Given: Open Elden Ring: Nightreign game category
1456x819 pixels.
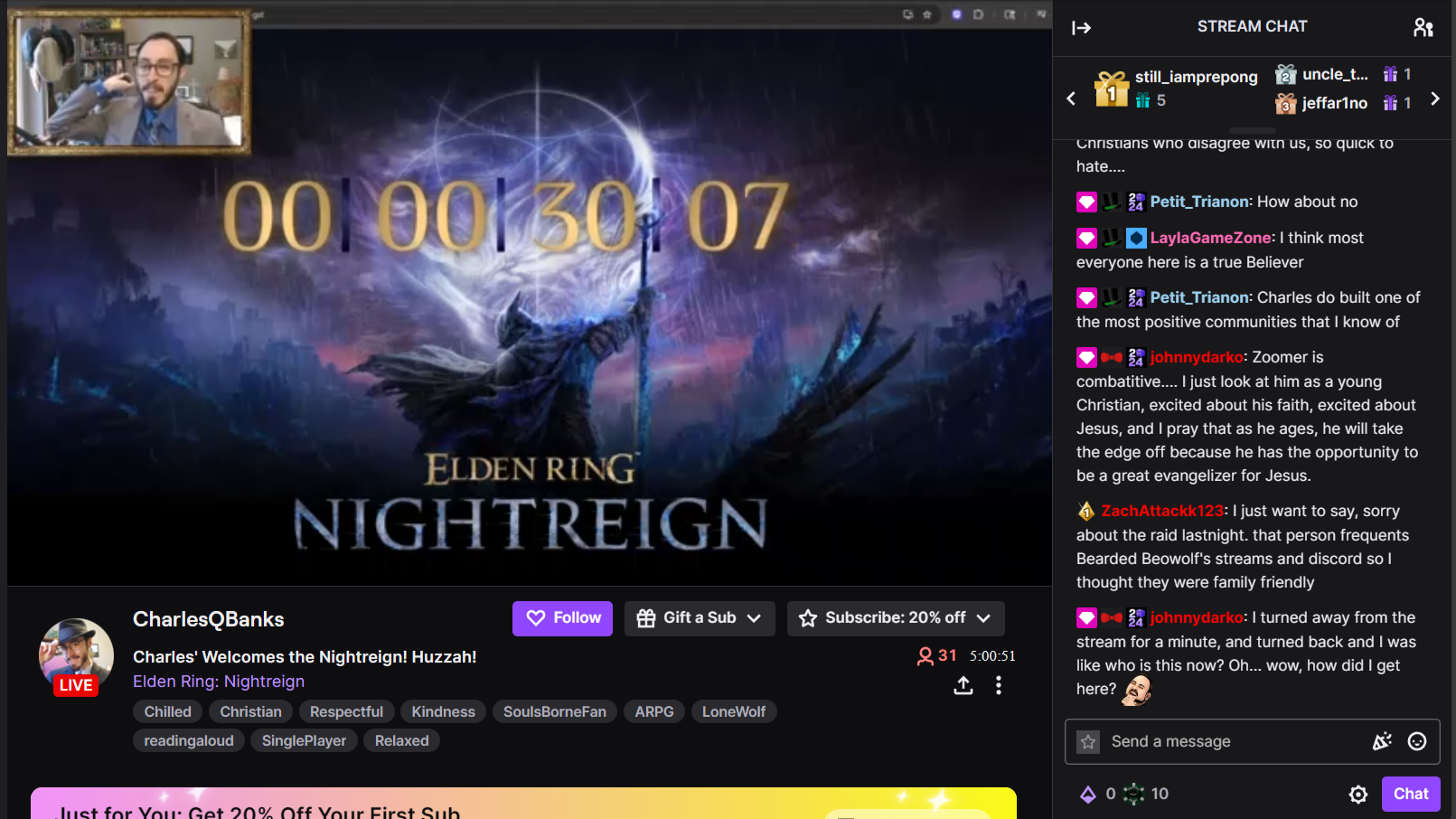Looking at the screenshot, I should (x=219, y=682).
